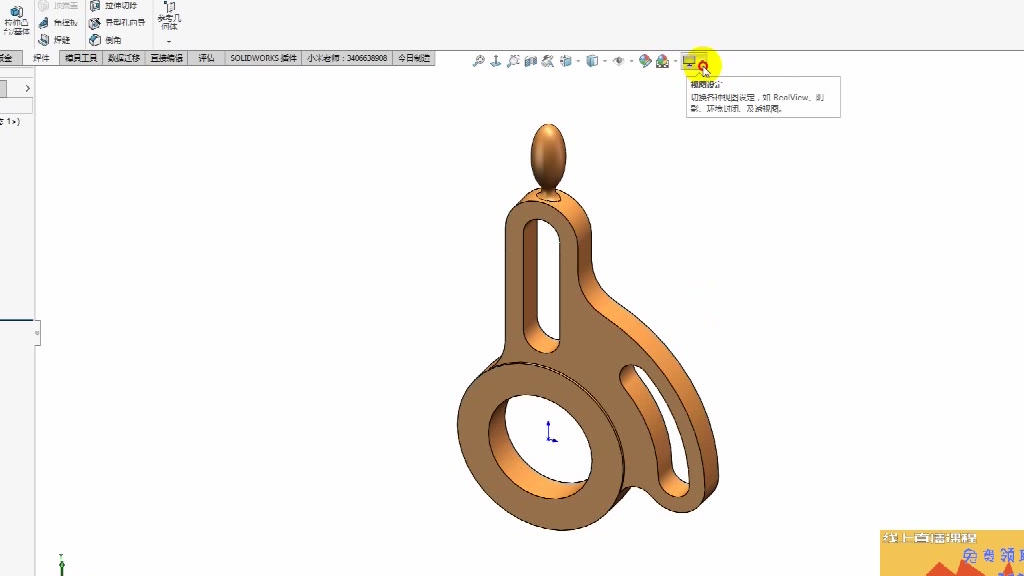
Task: Click the Zoom to Fit magnifier icon
Action: click(479, 62)
